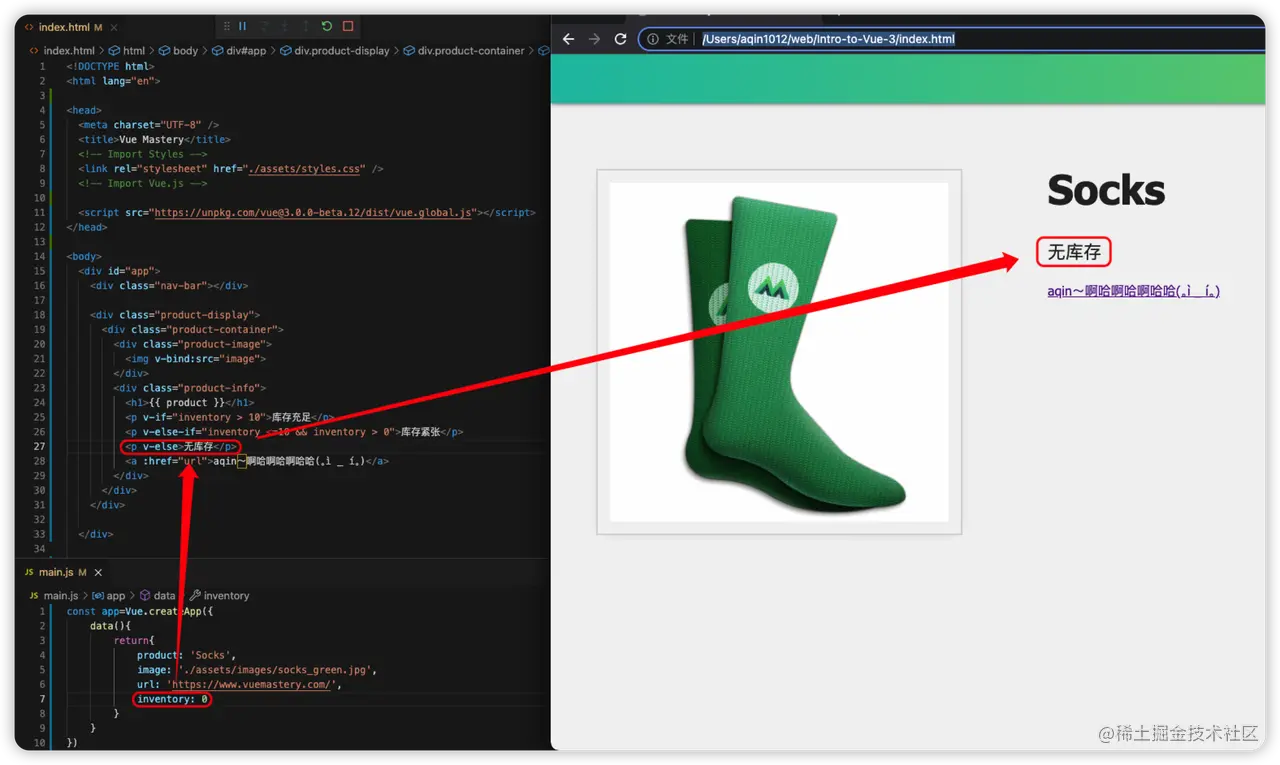Click the const app=Vue.createApp line
This screenshot has width=1280, height=765.
(x=140, y=611)
